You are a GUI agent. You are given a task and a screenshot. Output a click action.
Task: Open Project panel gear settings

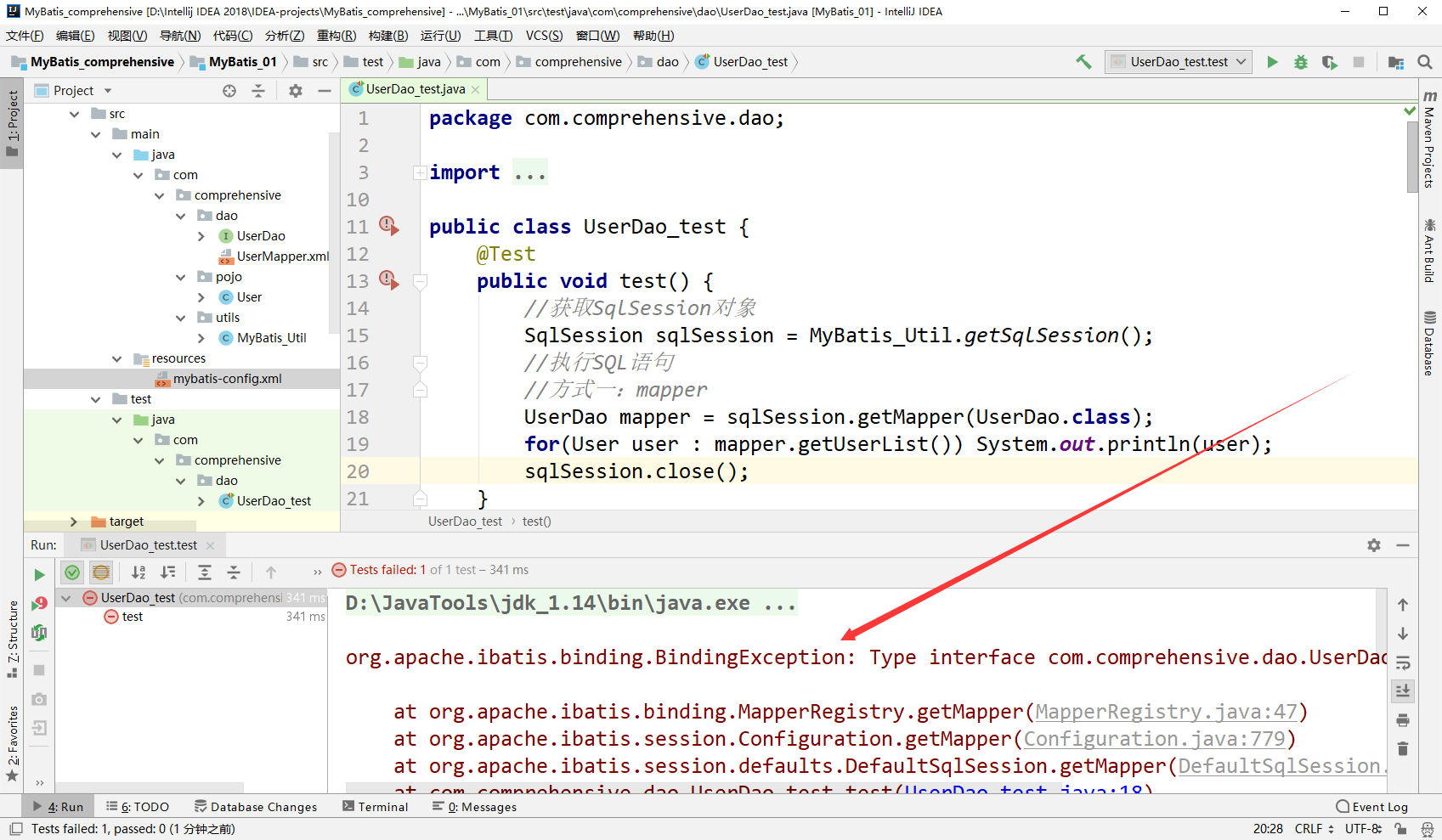coord(296,91)
